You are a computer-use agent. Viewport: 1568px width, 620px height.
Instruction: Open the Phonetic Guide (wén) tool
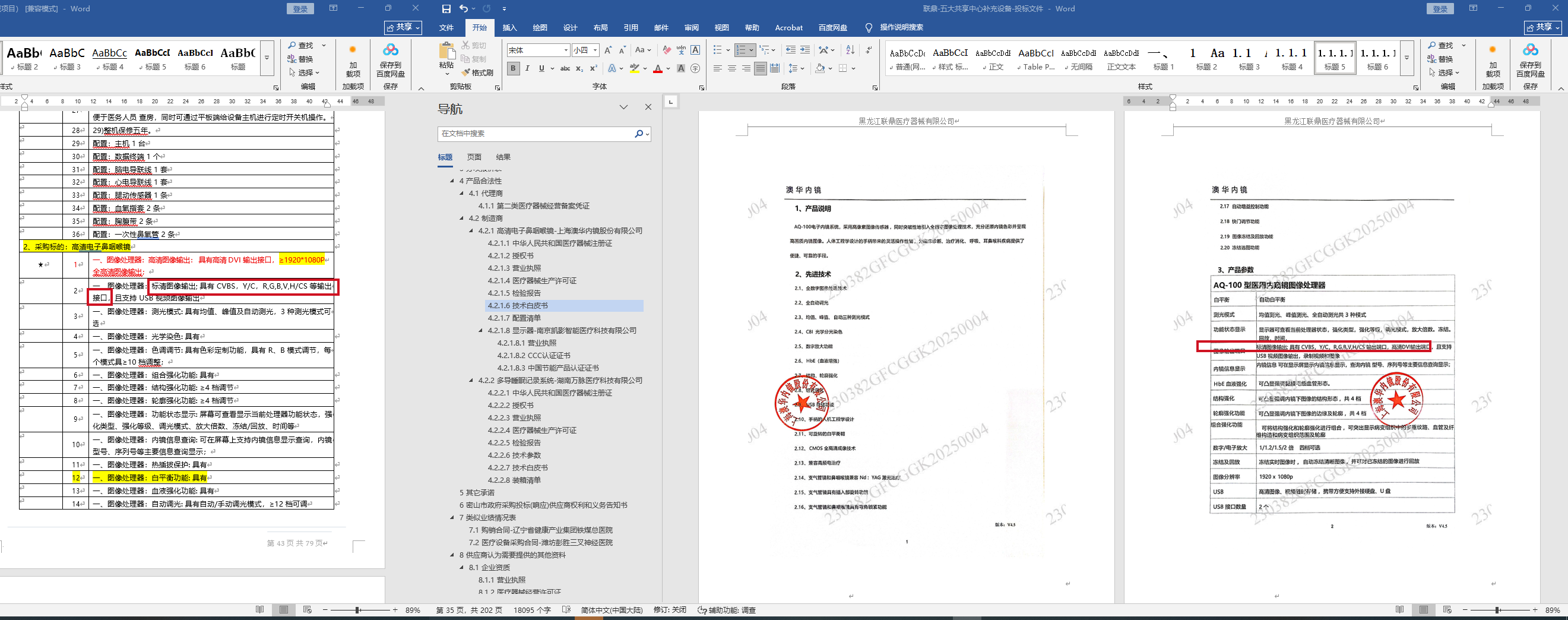click(x=681, y=50)
